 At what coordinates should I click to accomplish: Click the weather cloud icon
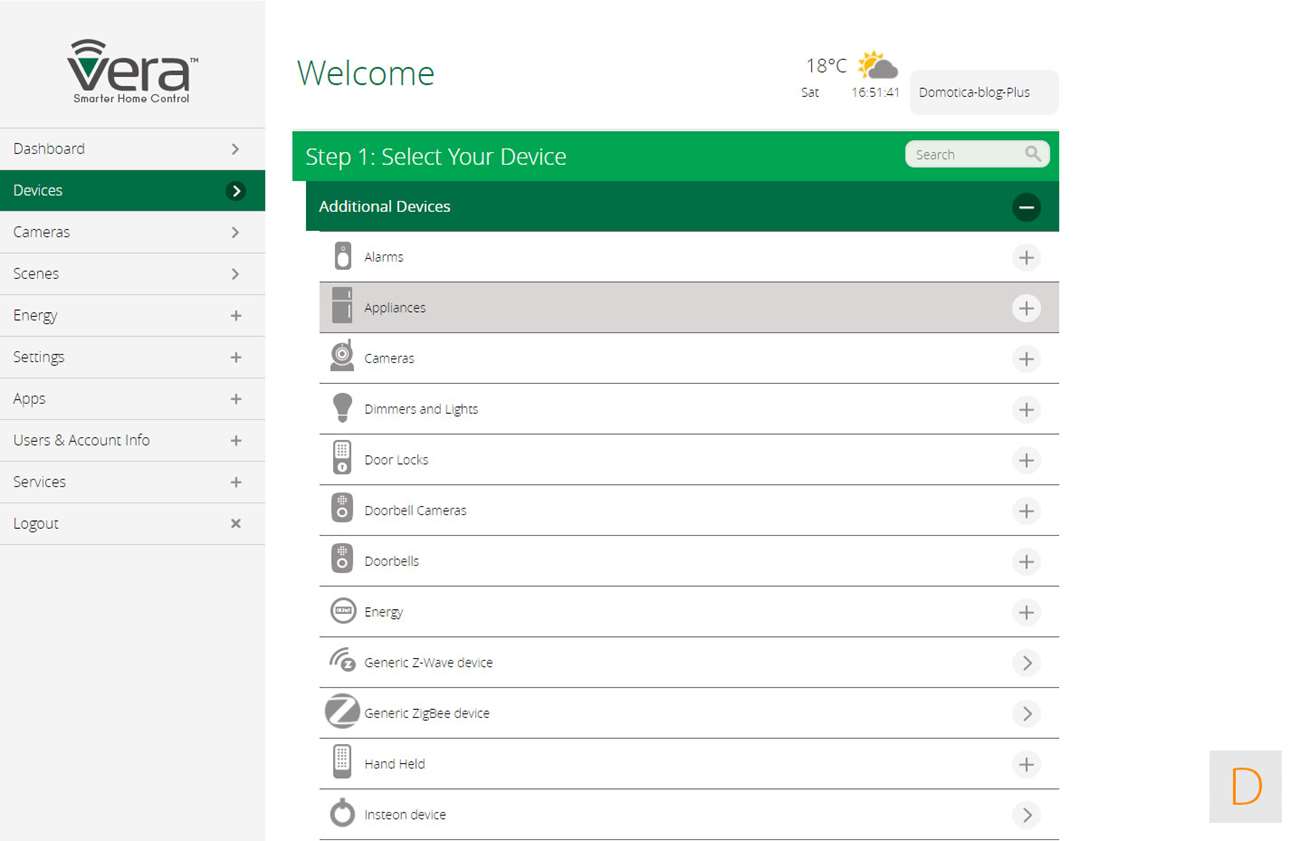[x=878, y=66]
